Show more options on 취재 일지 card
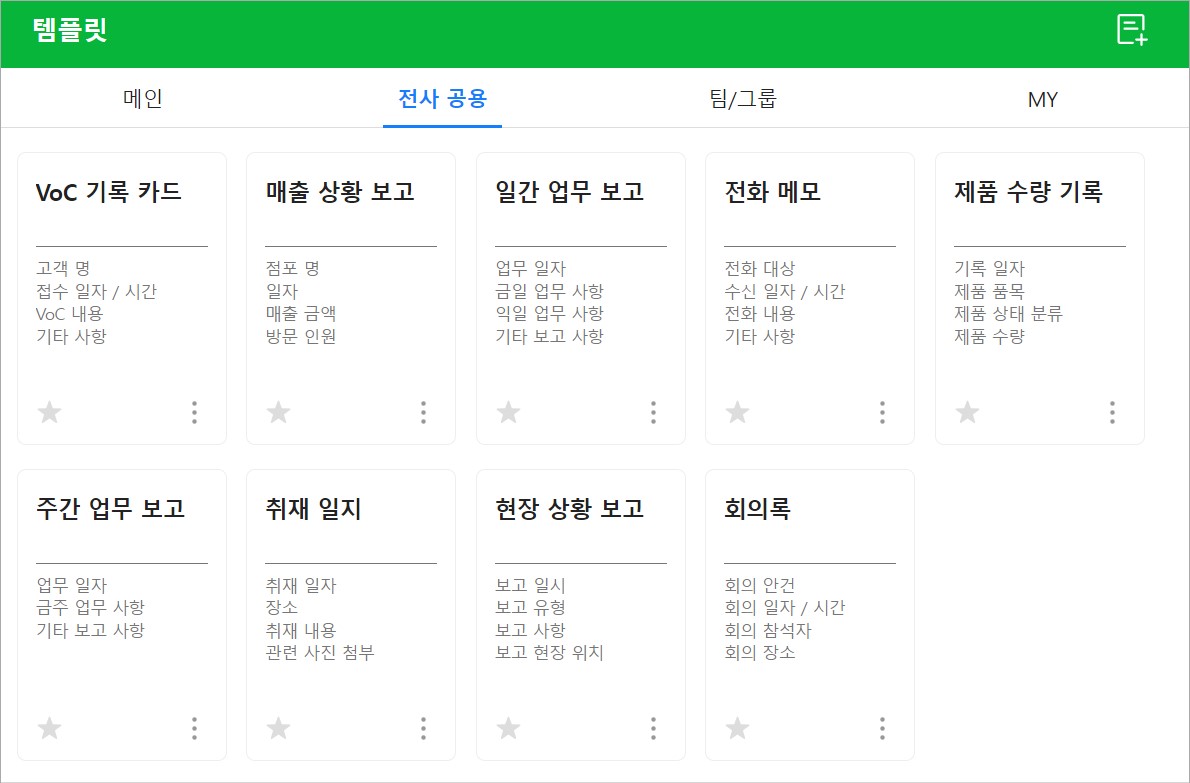The image size is (1190, 783). (x=423, y=728)
